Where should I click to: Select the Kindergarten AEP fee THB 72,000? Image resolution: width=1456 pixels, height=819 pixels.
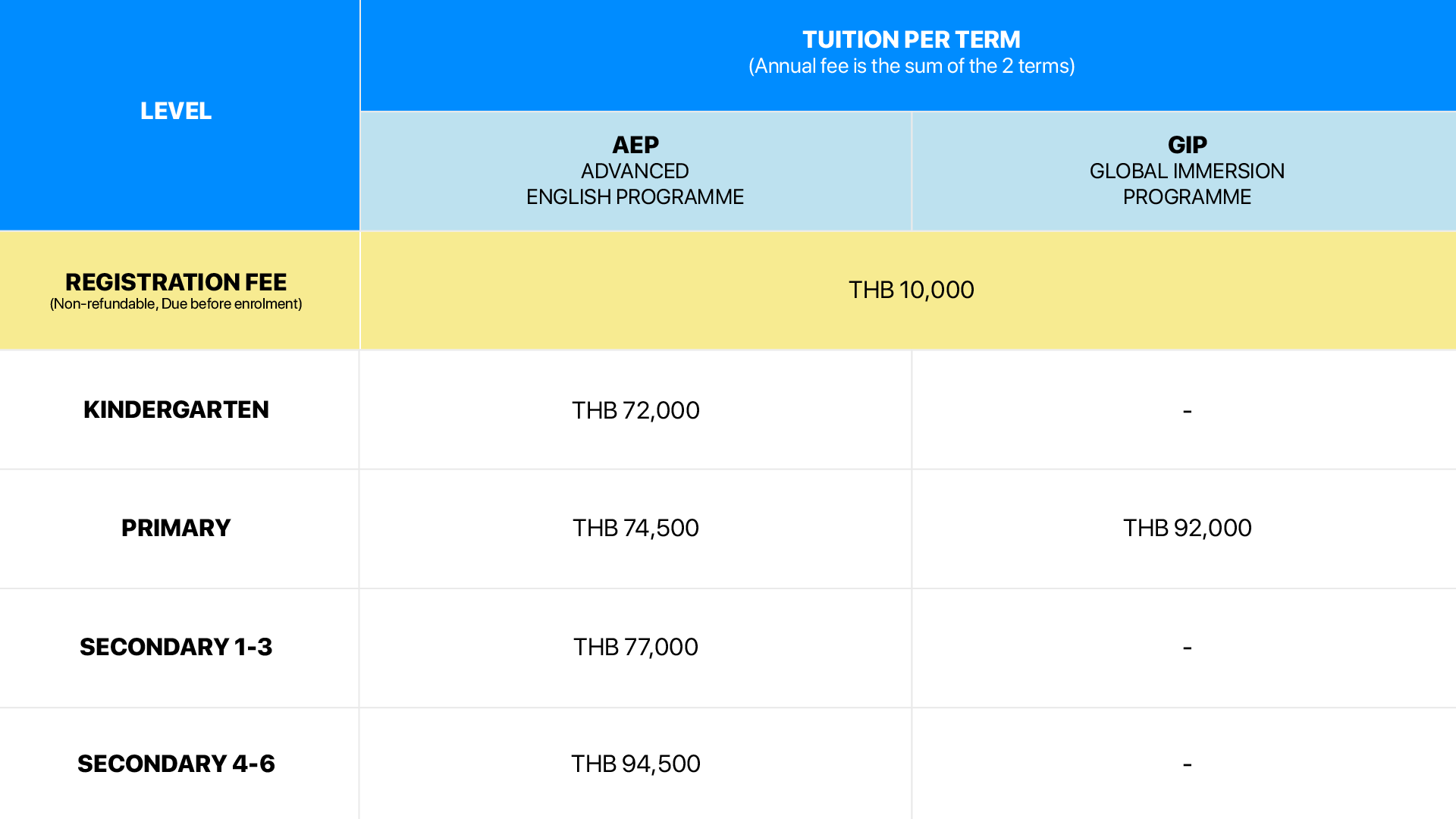point(635,410)
